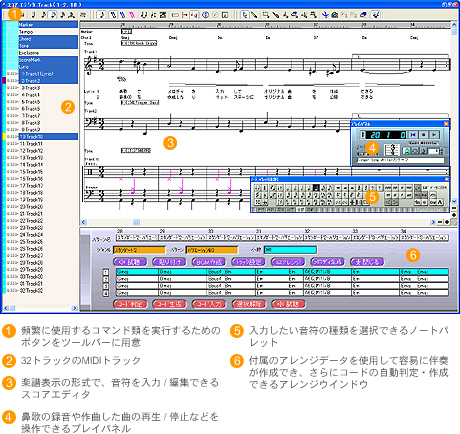Image resolution: width=460 pixels, height=434 pixels.
Task: Click the purple 閉じる button
Action: (367, 262)
